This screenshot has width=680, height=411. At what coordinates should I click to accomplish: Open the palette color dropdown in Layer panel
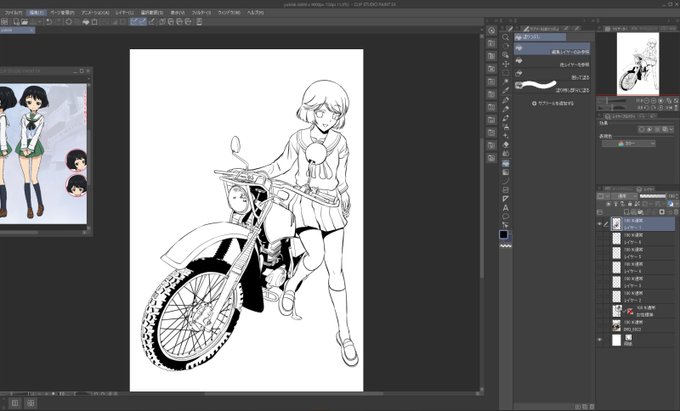600,196
